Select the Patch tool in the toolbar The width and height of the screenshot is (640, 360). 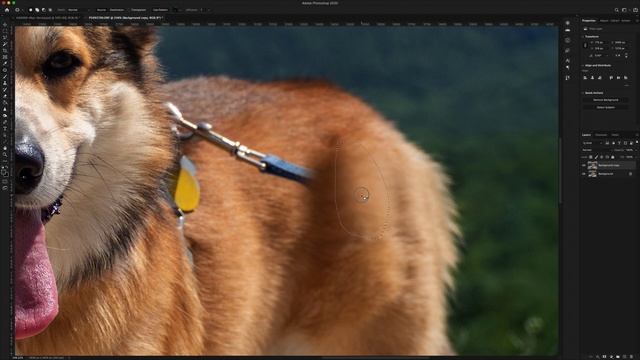click(x=5, y=70)
